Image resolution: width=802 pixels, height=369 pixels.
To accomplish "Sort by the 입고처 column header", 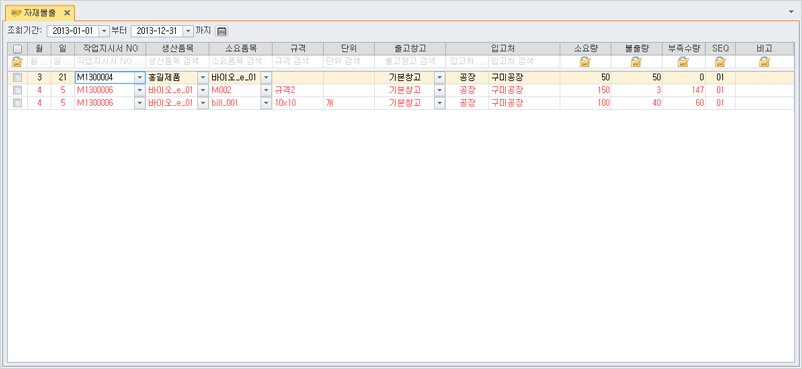I will point(503,49).
